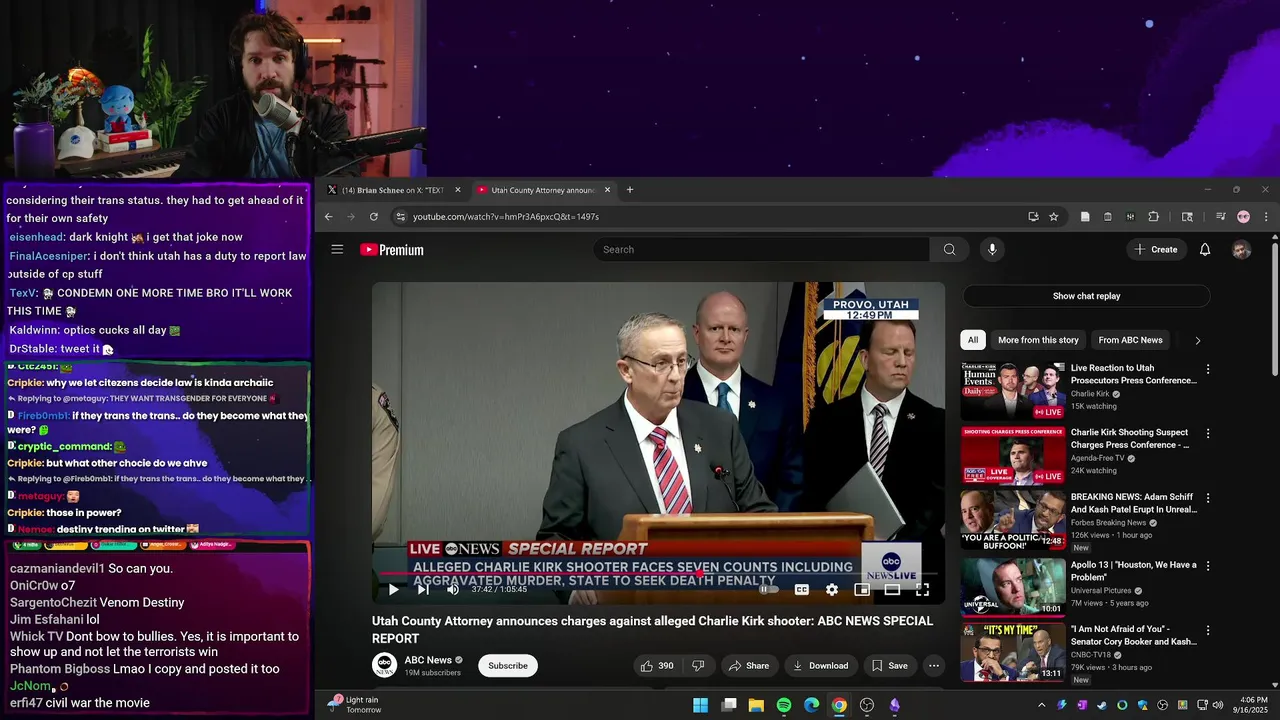This screenshot has height=720, width=1280.
Task: Toggle theater mode on the player
Action: [892, 590]
